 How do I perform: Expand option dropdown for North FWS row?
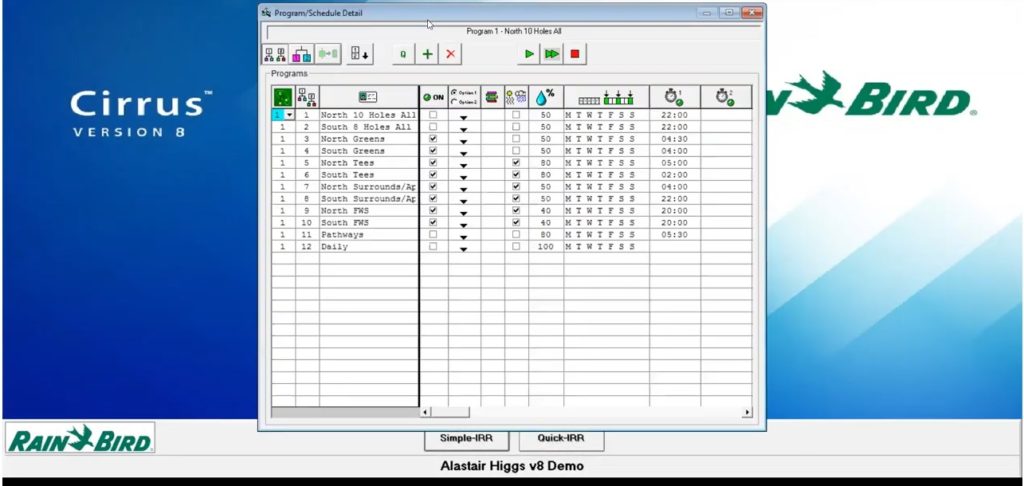point(464,213)
